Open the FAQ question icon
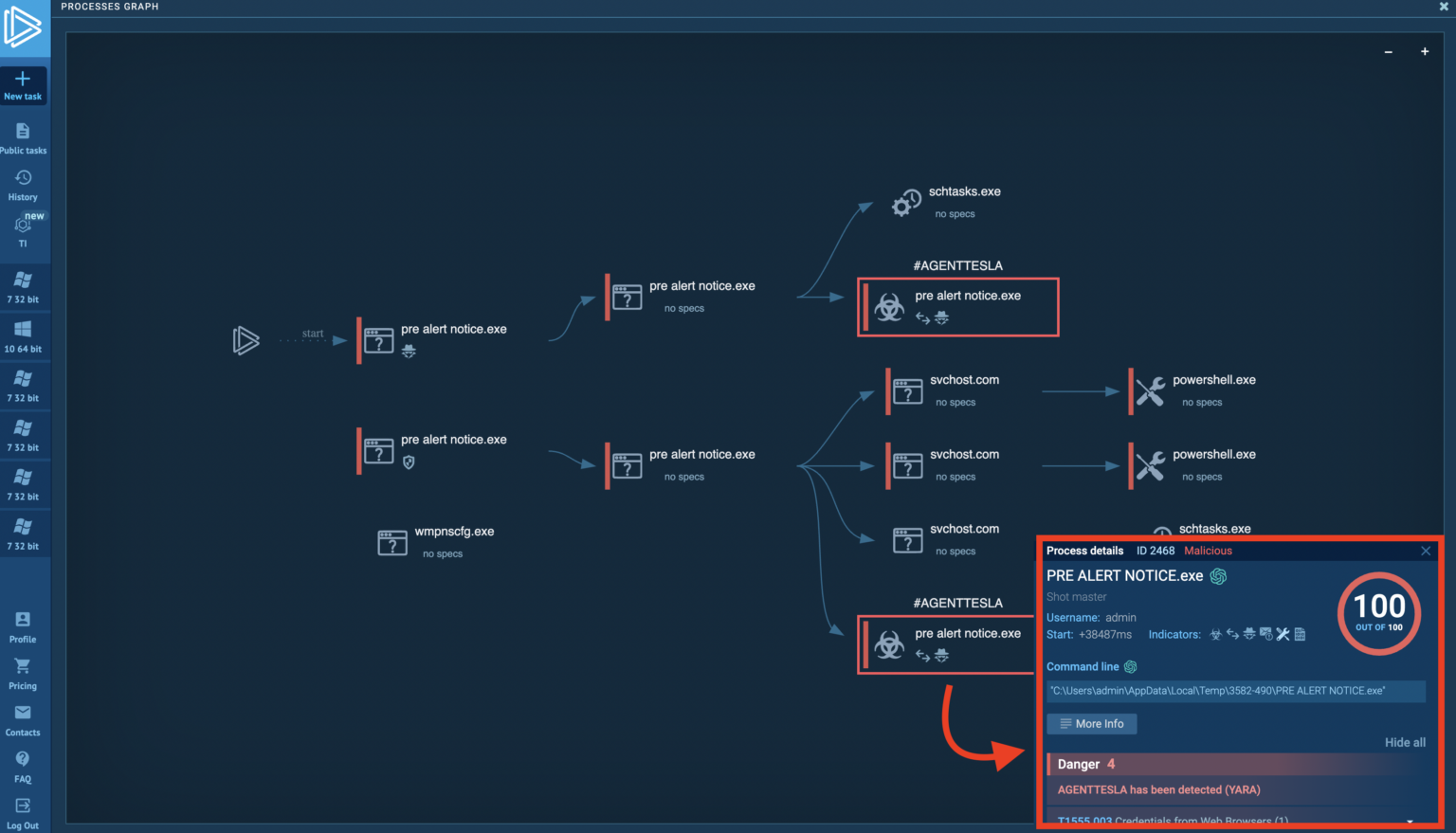The image size is (1456, 833). coord(23,759)
